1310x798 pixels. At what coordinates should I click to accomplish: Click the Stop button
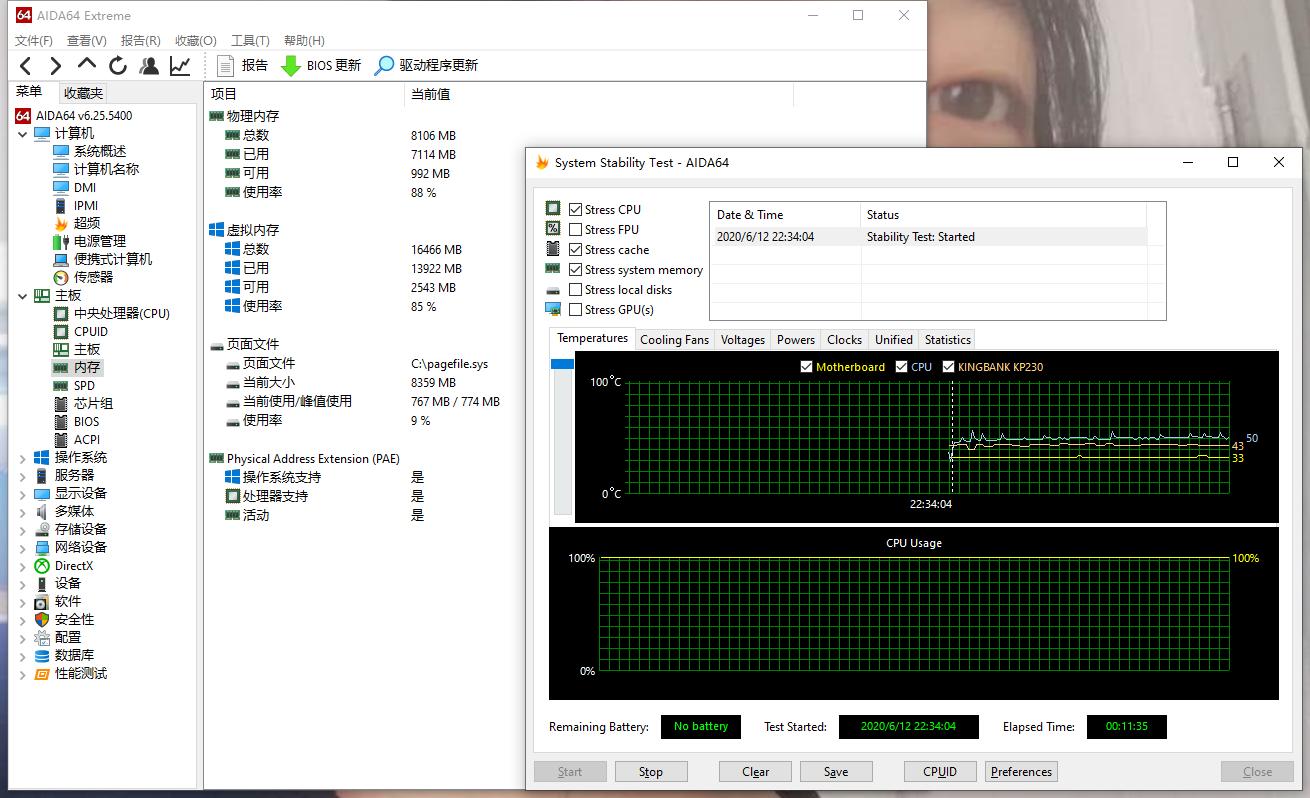650,772
